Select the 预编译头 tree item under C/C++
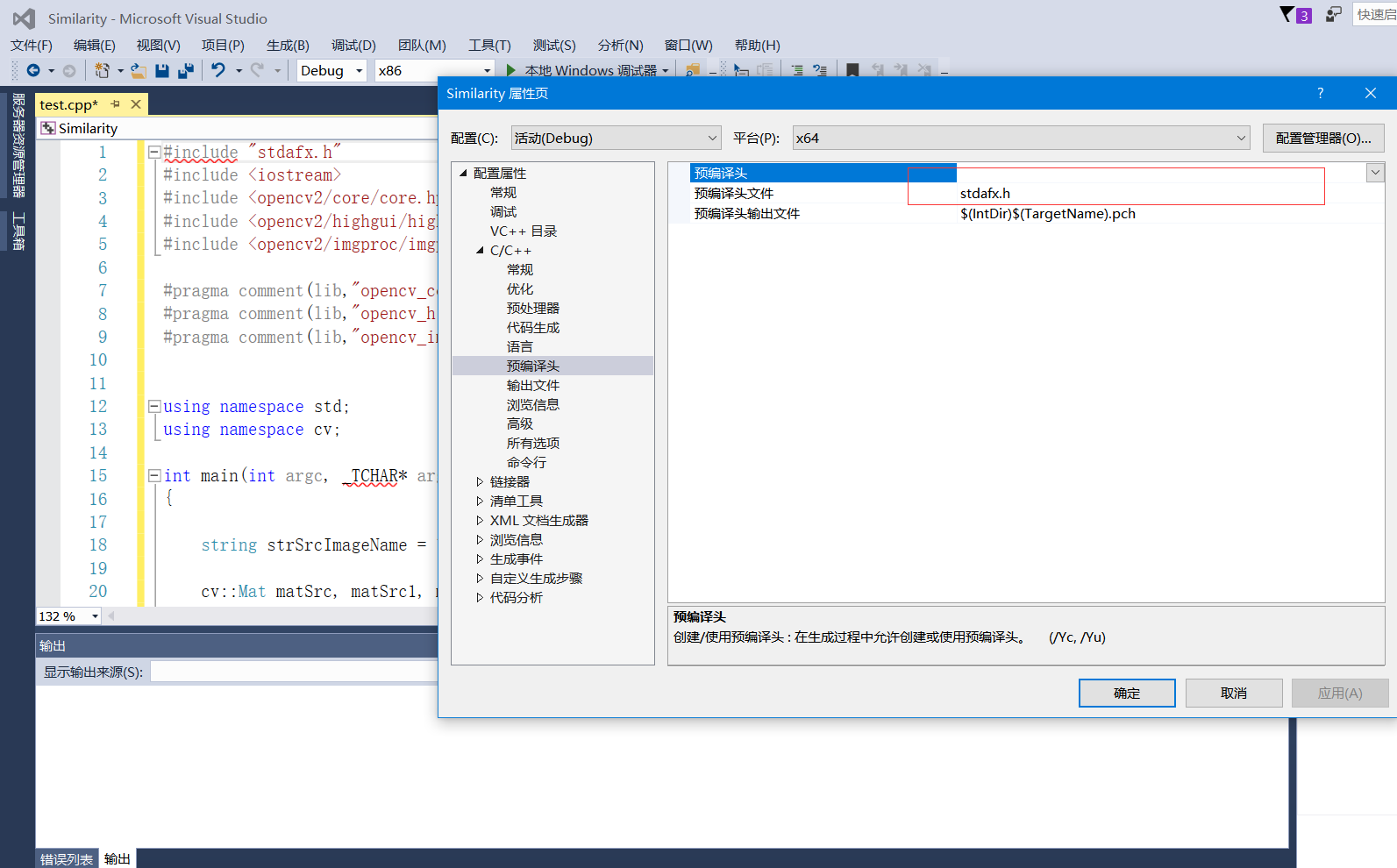1397x868 pixels. (x=533, y=366)
